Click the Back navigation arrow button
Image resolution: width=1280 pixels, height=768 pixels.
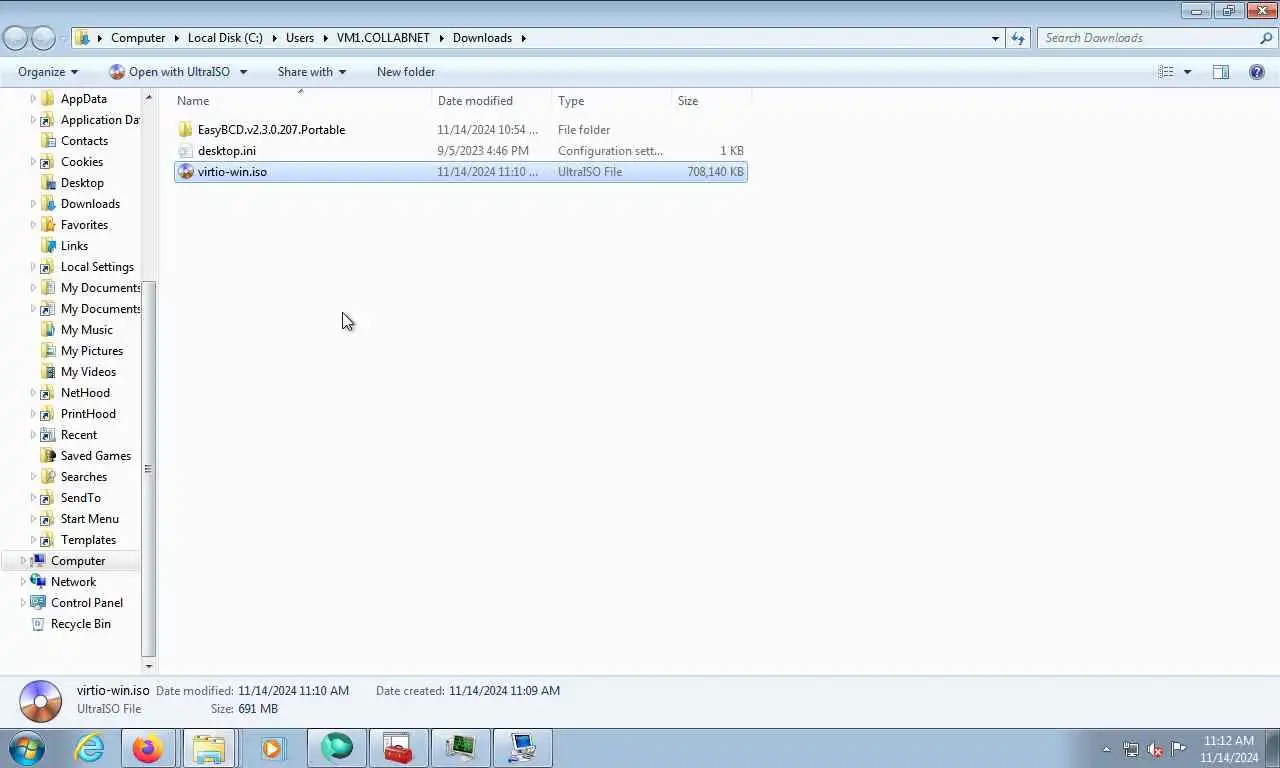15,38
